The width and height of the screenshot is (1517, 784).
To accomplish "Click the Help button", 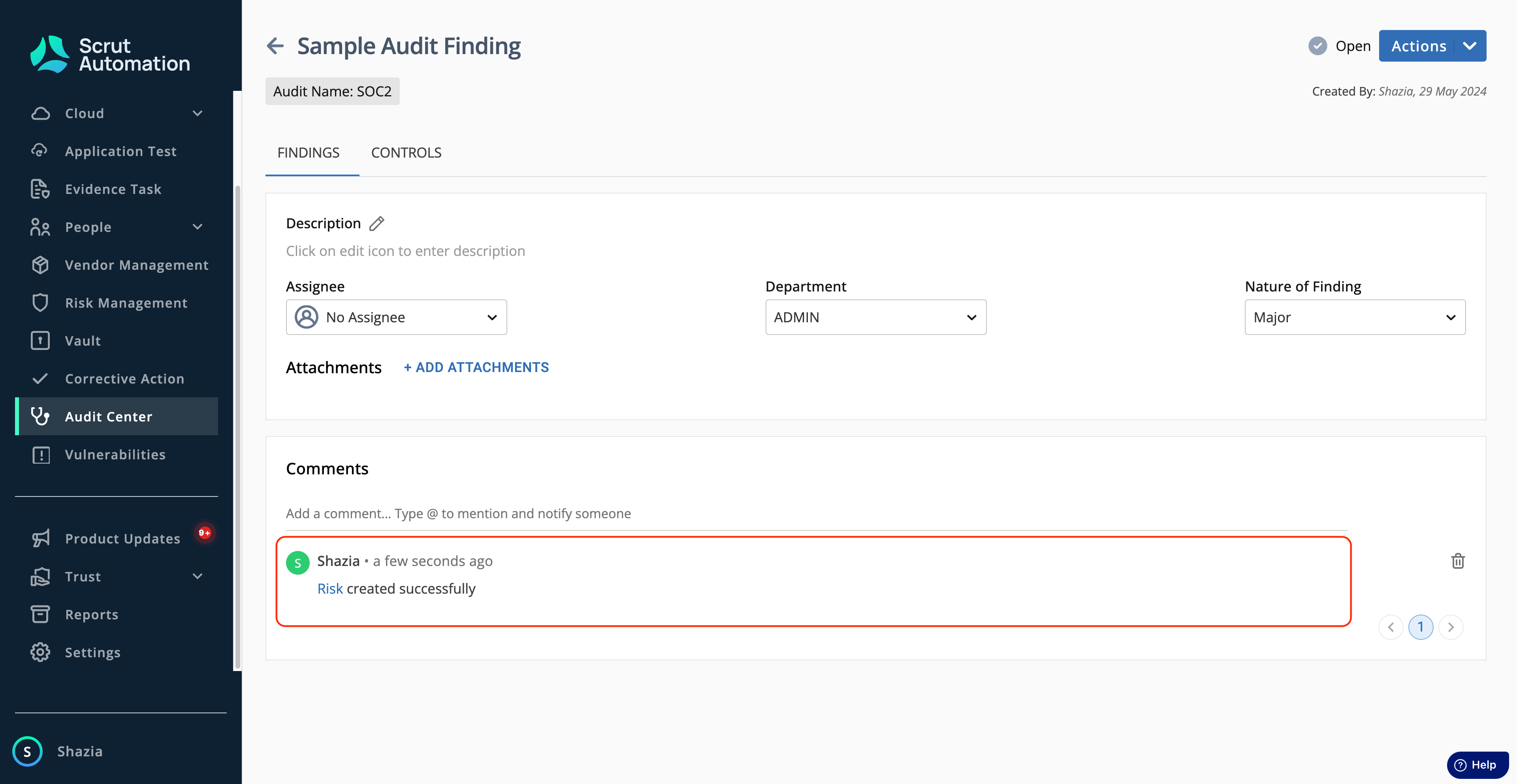I will point(1477,765).
